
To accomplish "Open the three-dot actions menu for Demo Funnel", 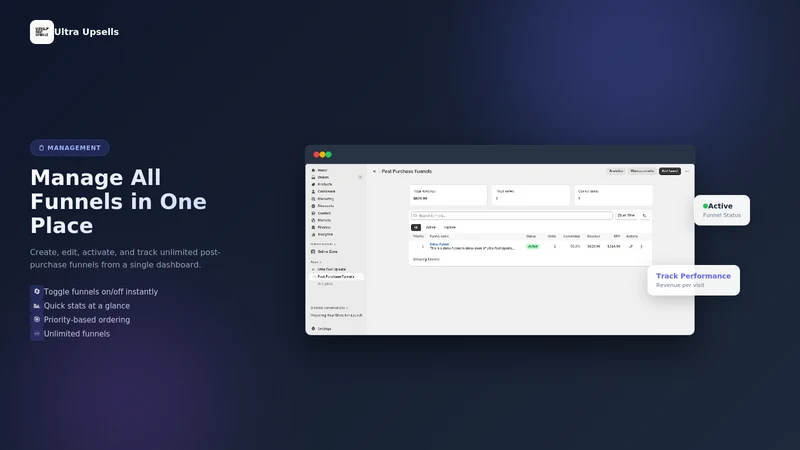I will pos(641,246).
